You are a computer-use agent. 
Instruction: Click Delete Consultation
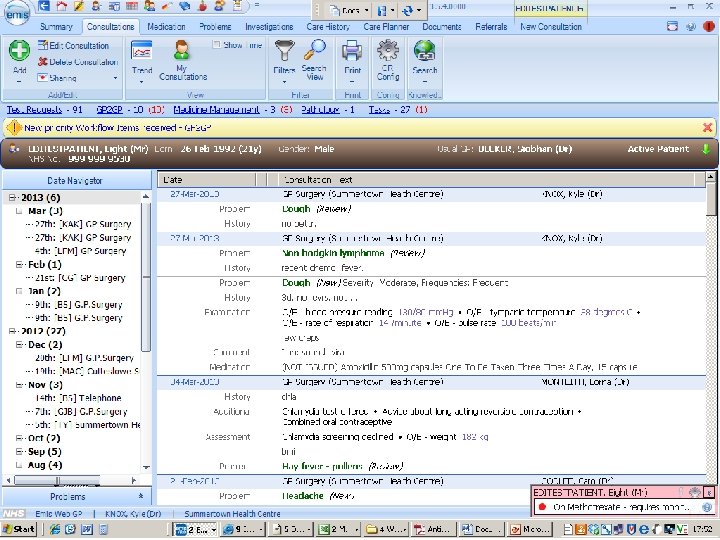78,62
